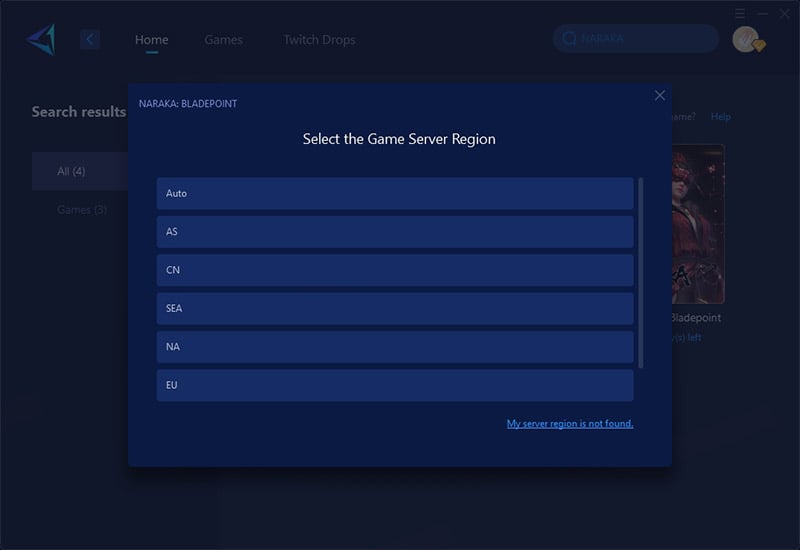Click the back arrow button
The image size is (800, 550).
tap(90, 39)
